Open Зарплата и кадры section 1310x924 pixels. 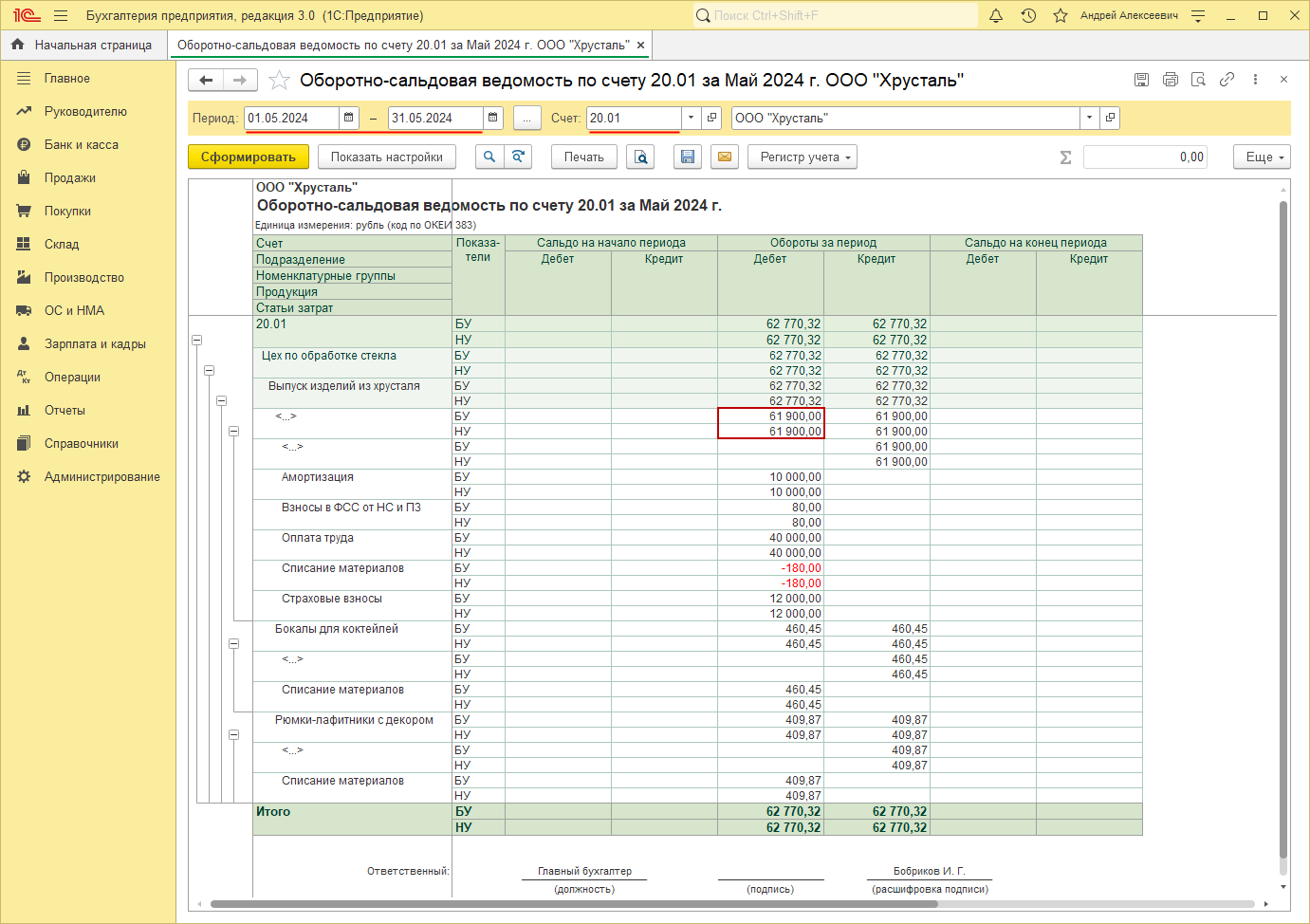pos(95,343)
